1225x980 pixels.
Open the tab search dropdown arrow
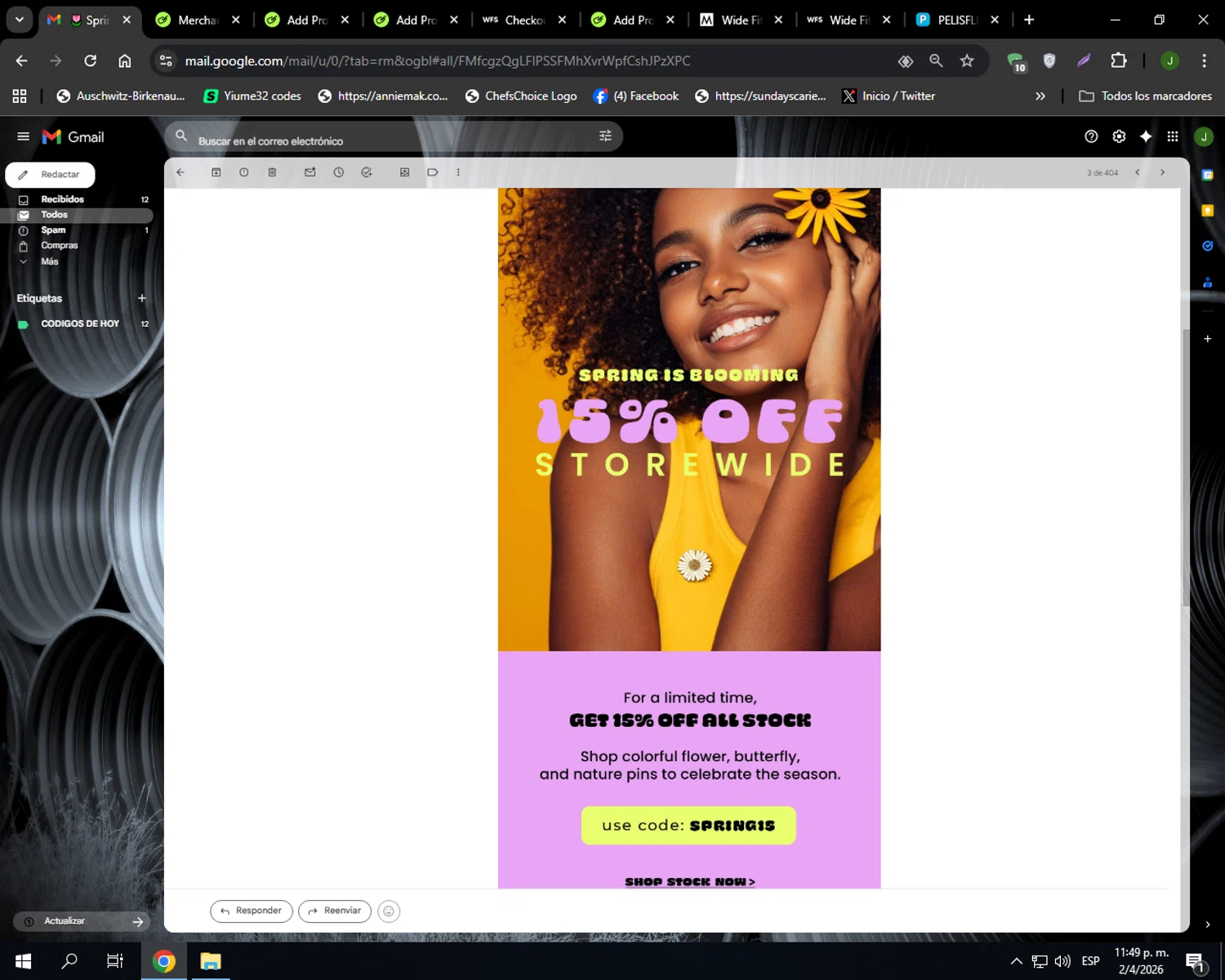[x=19, y=20]
